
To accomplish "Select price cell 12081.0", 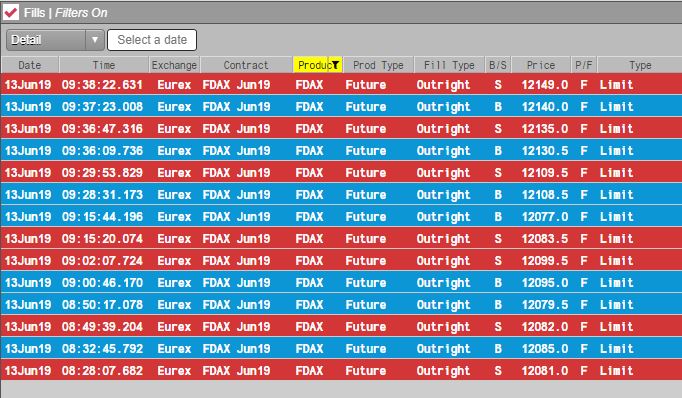I will pos(545,371).
